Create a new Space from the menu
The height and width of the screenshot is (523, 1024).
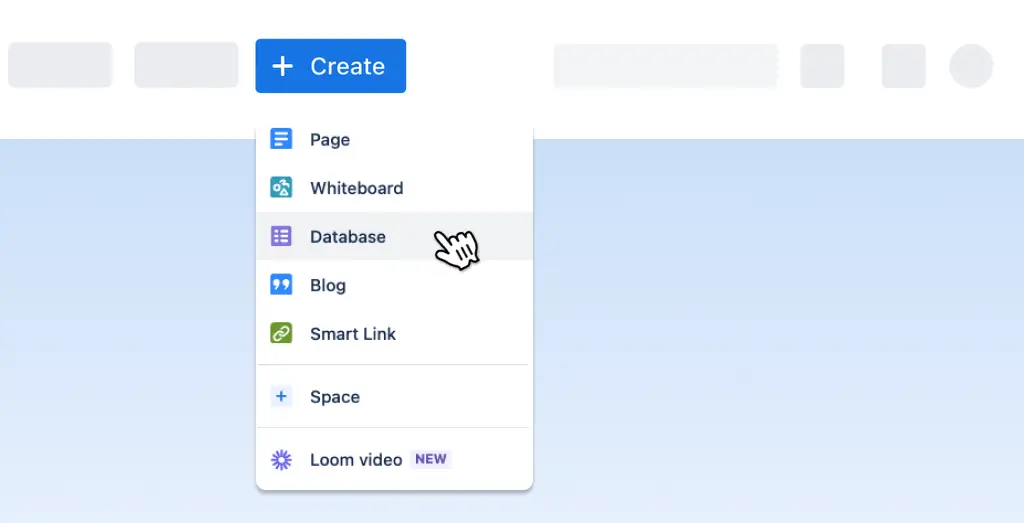335,397
